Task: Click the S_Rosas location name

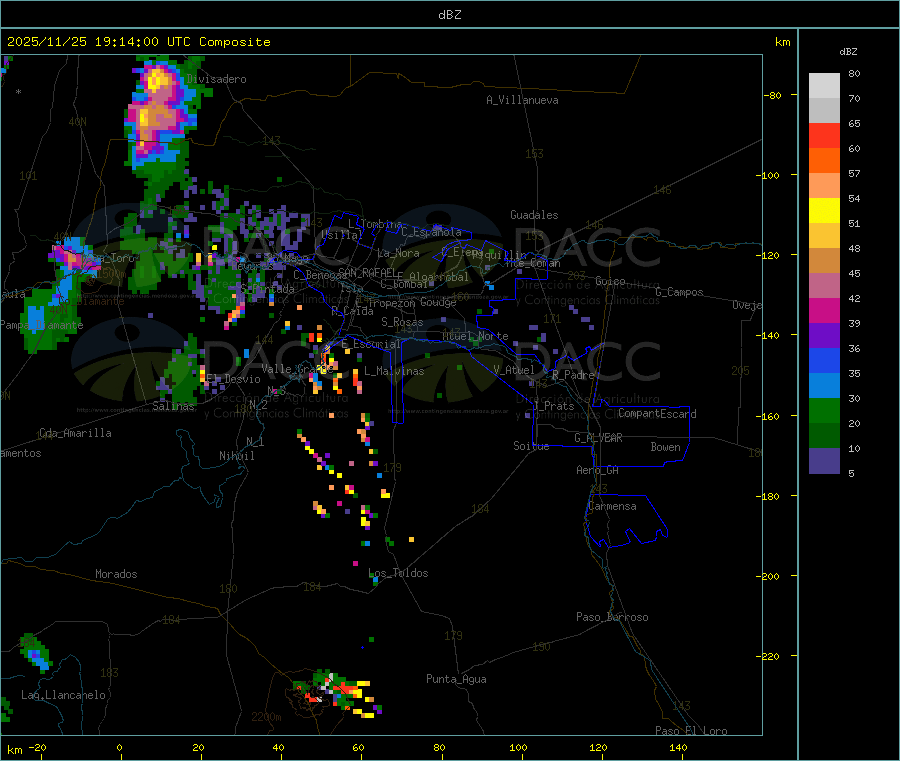Action: [x=402, y=322]
